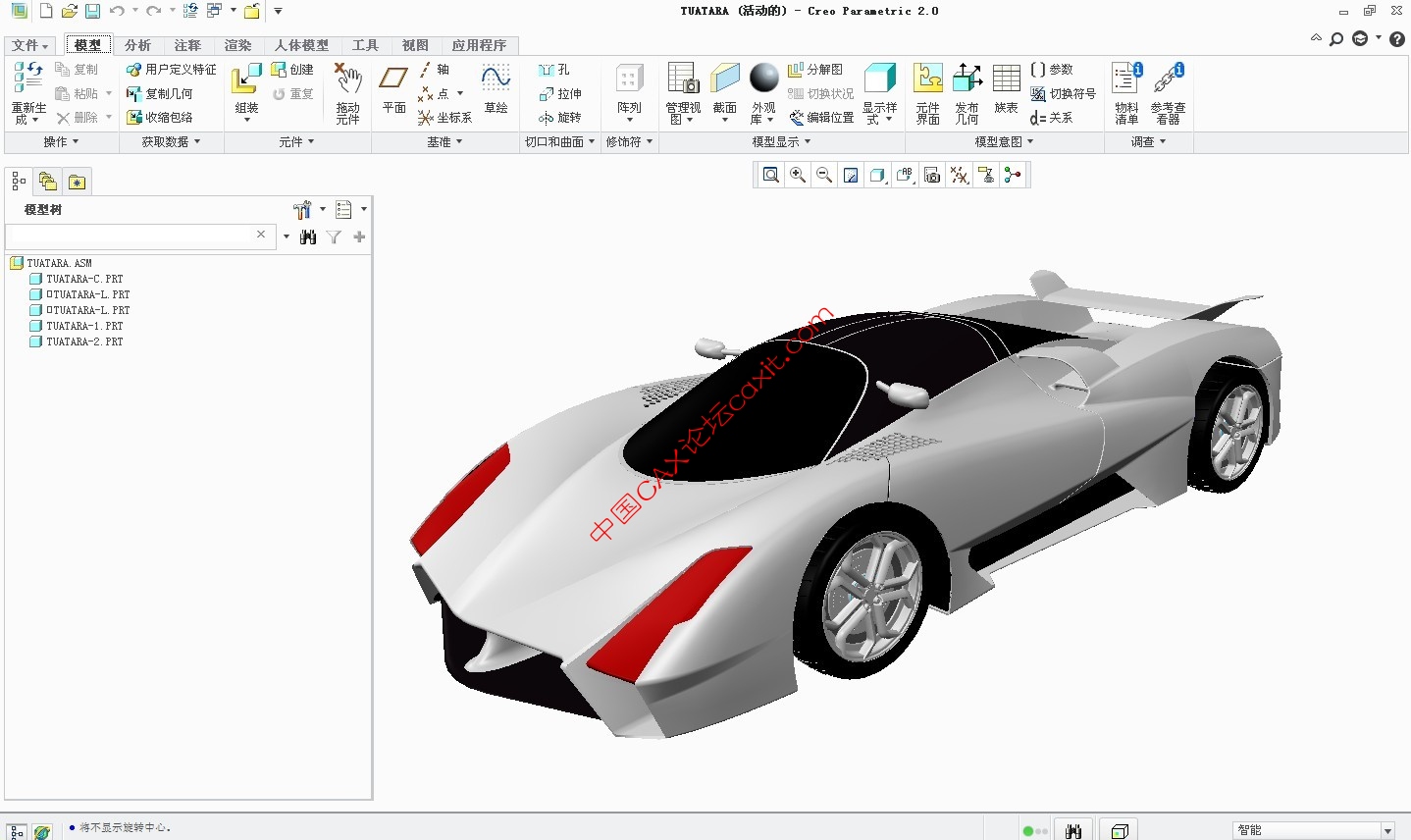Open Parameters (参数)
1411x840 pixels.
coord(1052,70)
